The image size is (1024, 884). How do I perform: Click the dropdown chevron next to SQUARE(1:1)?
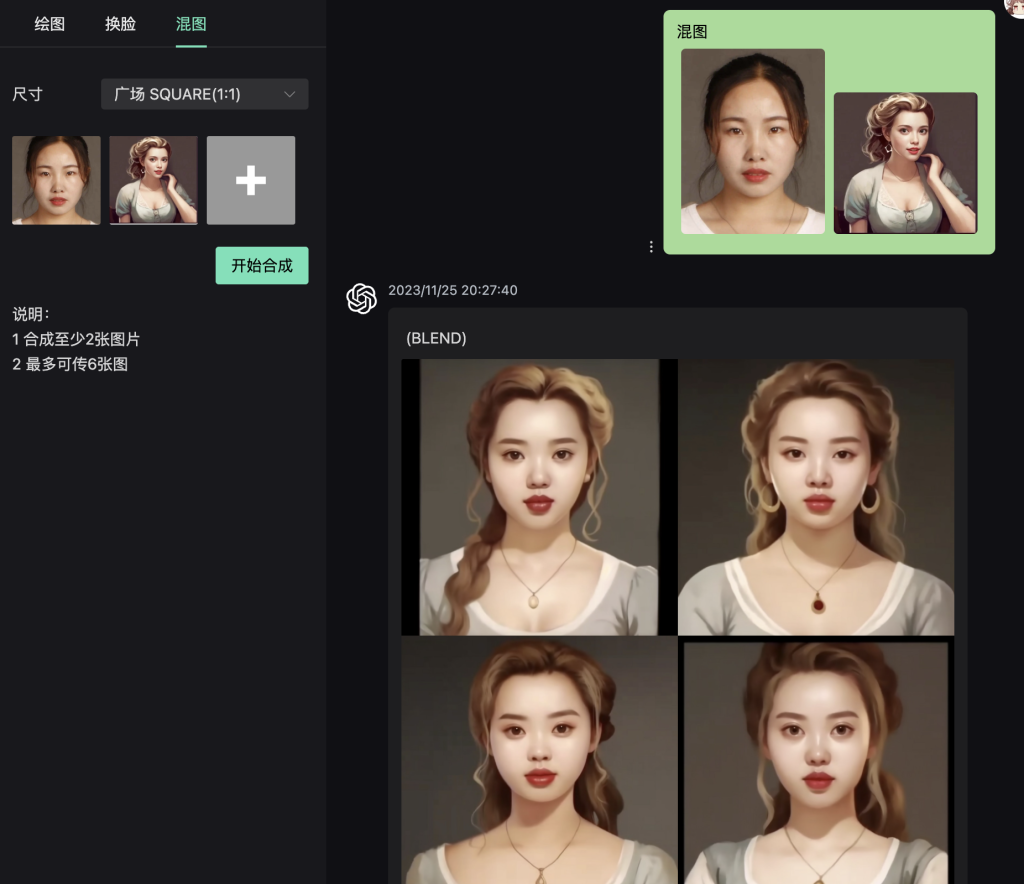click(291, 94)
